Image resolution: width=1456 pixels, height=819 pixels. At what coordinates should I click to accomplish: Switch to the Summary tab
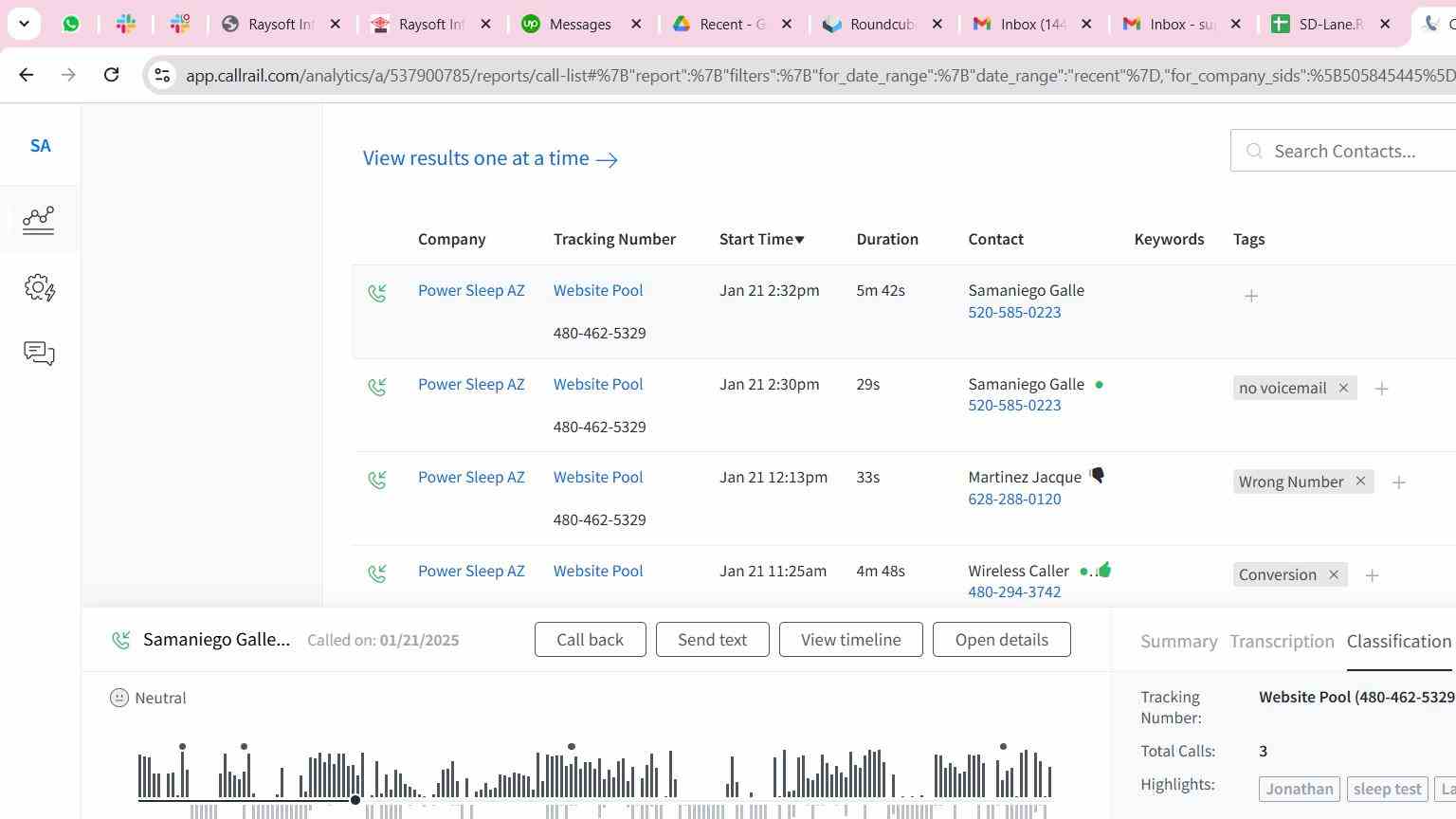1178,642
